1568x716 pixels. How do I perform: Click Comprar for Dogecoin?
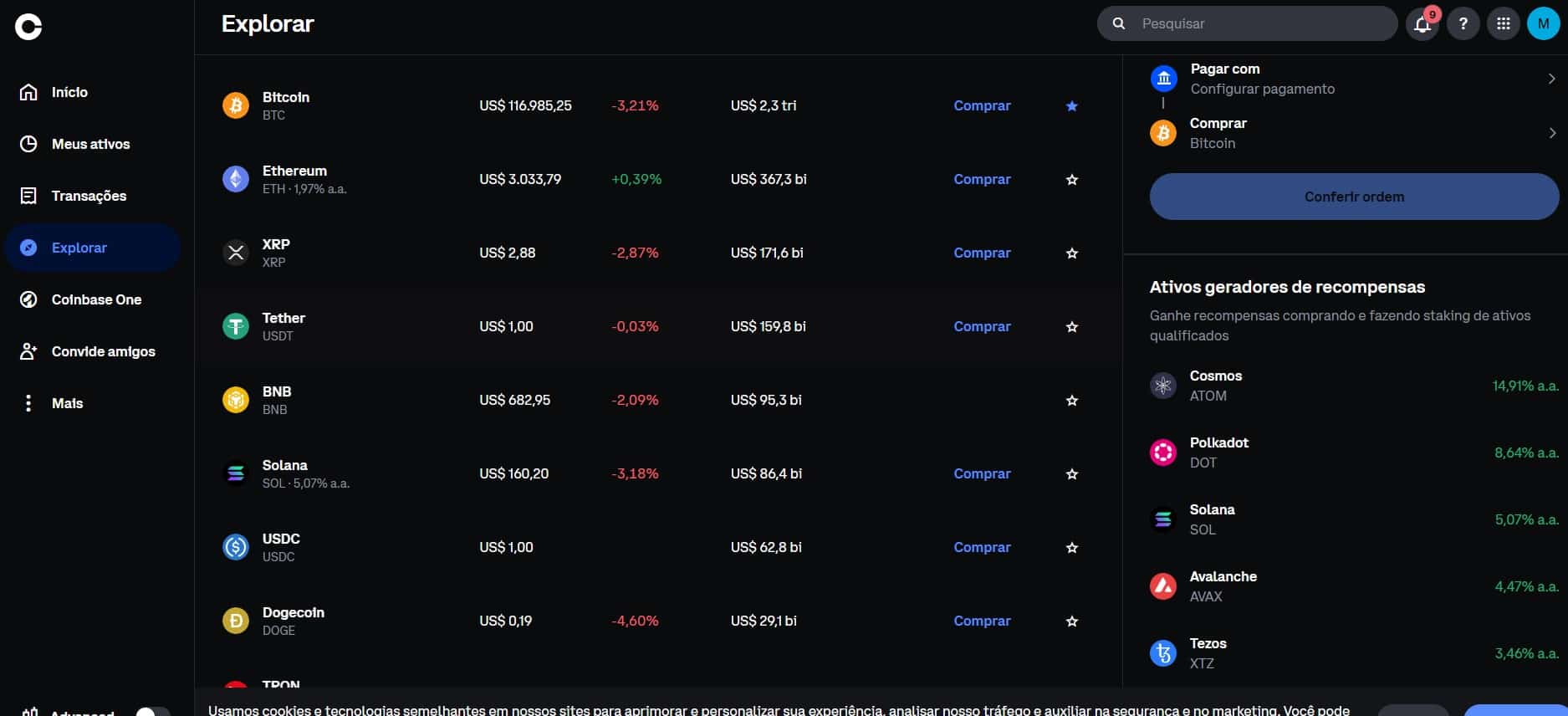click(x=982, y=621)
